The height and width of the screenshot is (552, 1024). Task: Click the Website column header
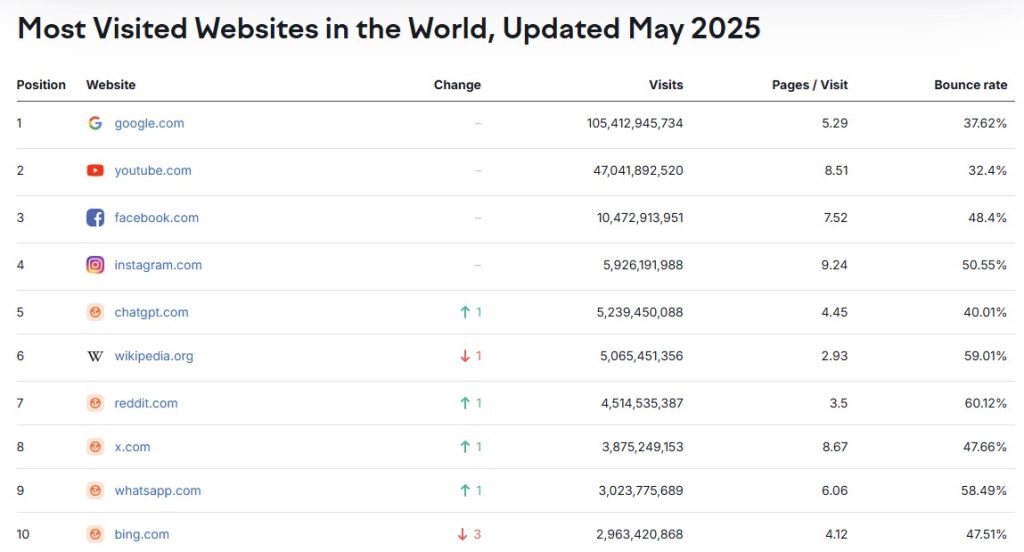click(x=111, y=85)
